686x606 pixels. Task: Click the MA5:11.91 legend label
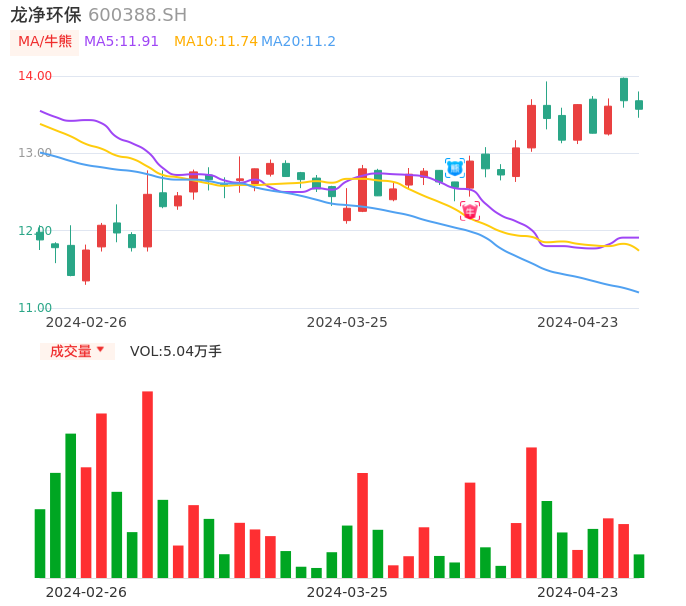pos(121,42)
